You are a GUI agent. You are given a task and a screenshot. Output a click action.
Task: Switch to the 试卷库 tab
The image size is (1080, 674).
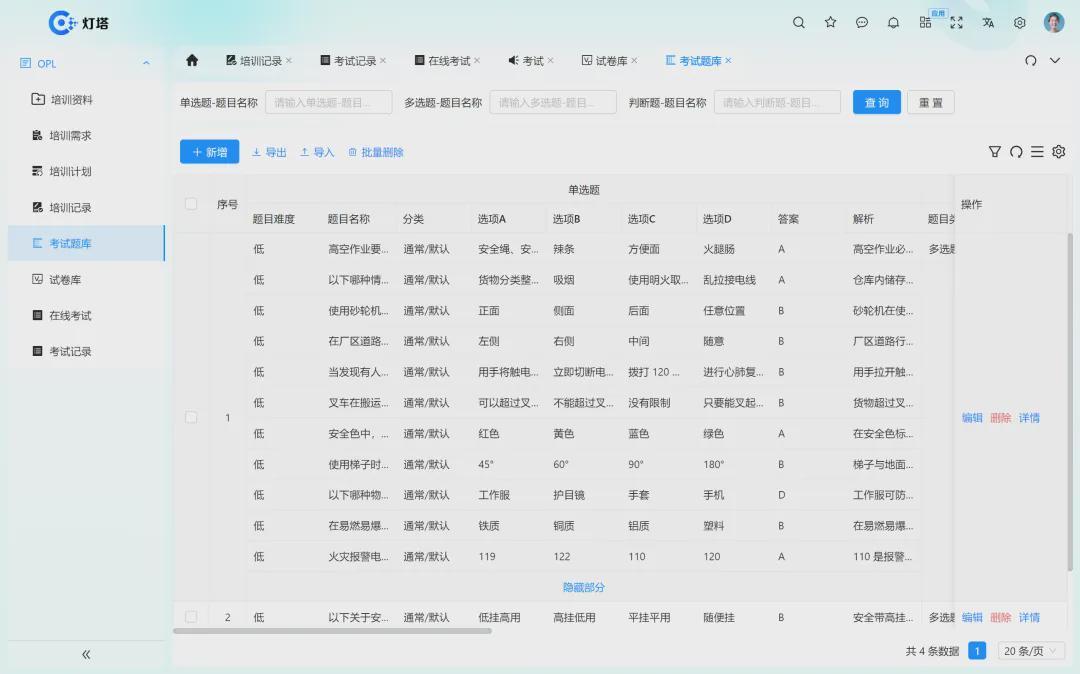point(605,61)
